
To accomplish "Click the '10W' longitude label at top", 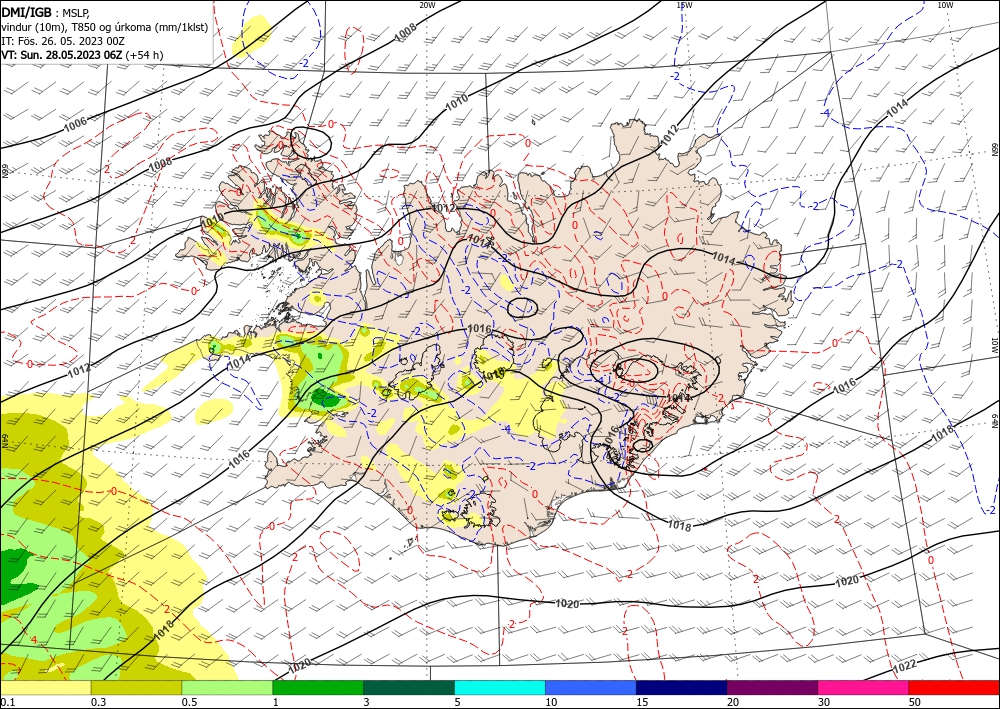I will pos(945,4).
